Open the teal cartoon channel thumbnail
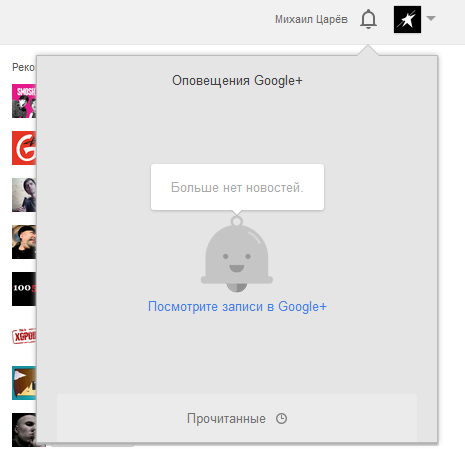465x449 pixels. (x=24, y=383)
